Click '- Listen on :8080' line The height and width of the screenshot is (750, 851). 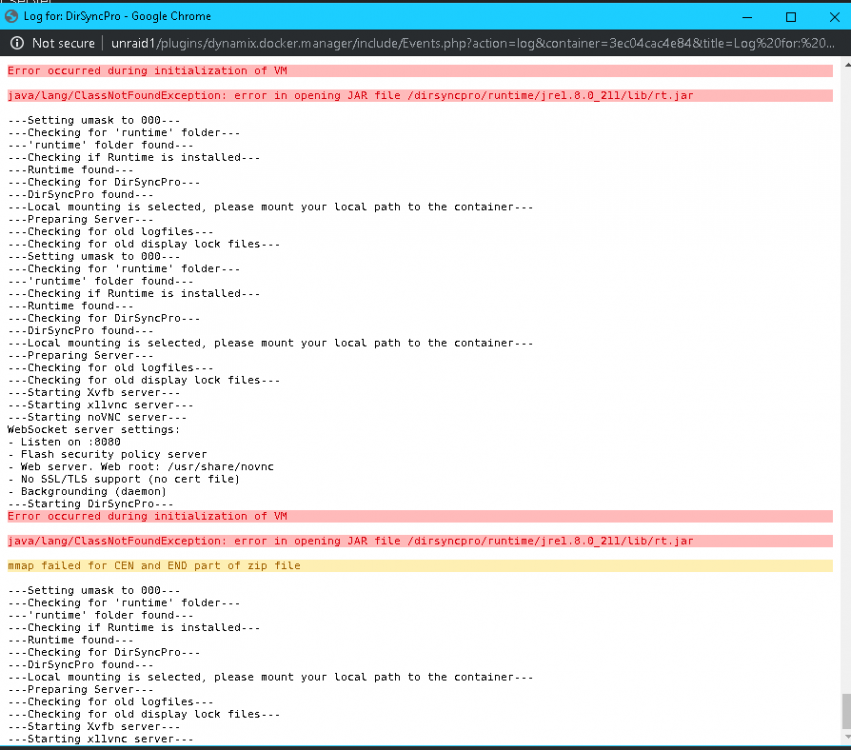[64, 442]
